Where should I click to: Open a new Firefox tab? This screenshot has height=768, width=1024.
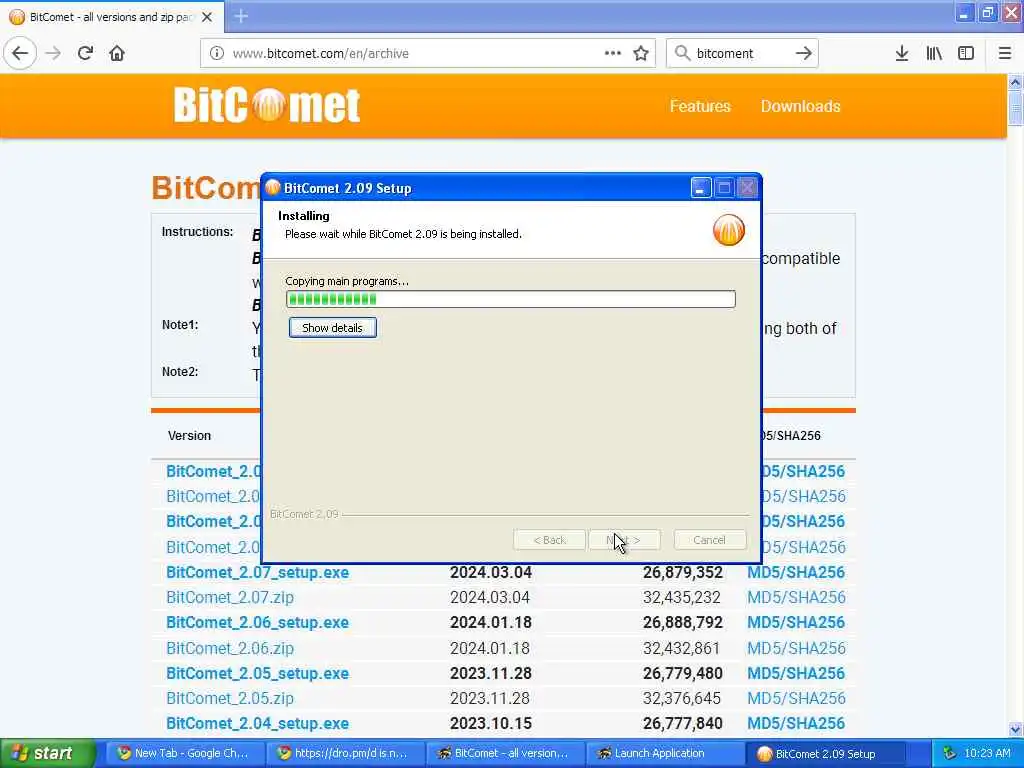(x=241, y=16)
